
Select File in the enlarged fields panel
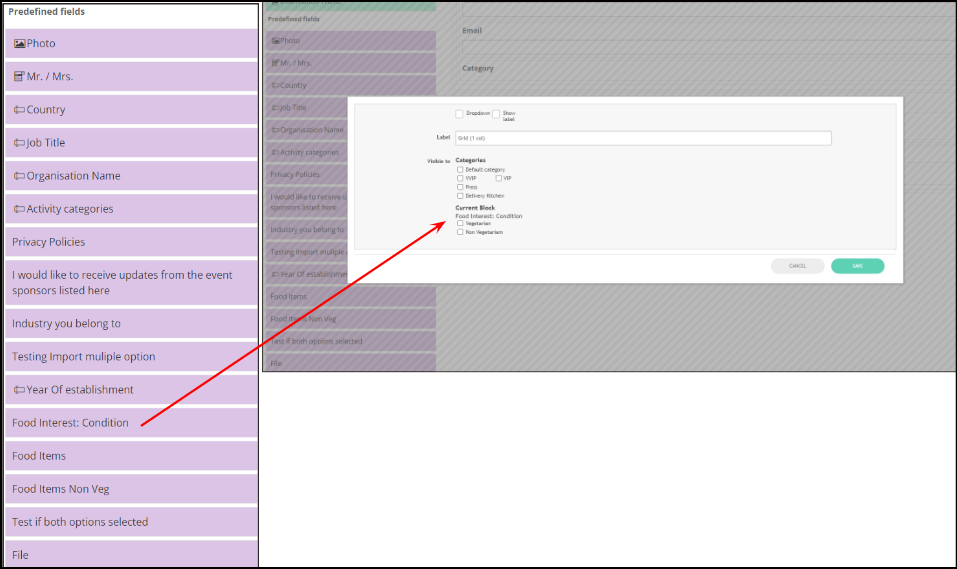[x=131, y=554]
